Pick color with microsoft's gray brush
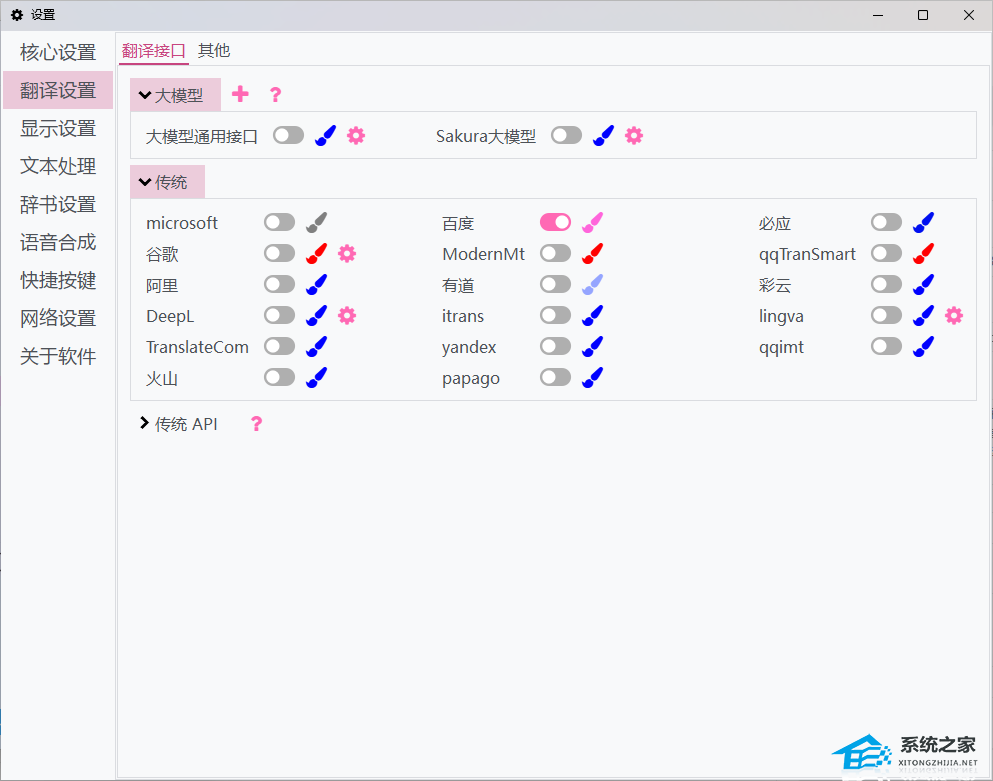This screenshot has width=993, height=781. 316,222
